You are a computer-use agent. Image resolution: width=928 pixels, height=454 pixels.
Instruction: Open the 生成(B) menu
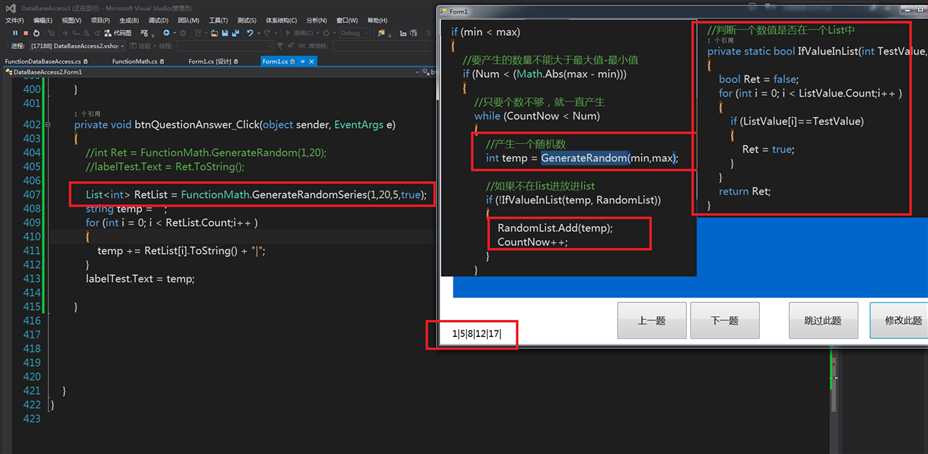(129, 21)
